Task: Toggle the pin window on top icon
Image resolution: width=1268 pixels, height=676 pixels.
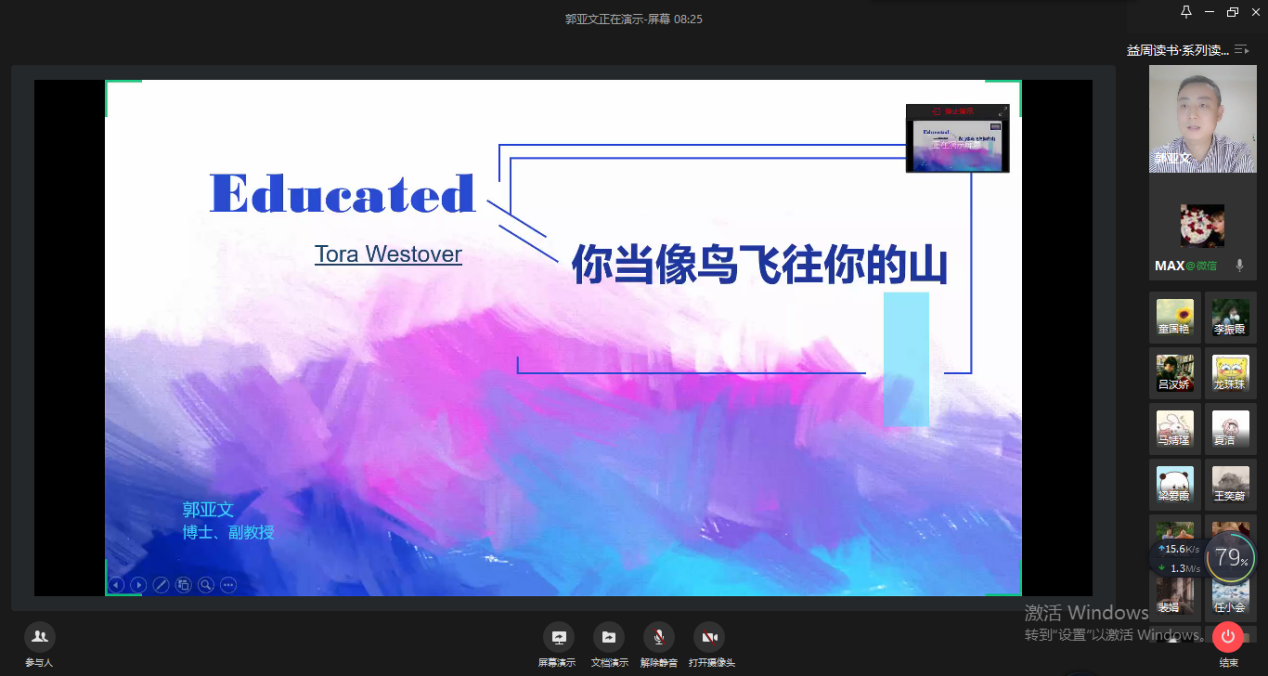Action: pos(1186,12)
